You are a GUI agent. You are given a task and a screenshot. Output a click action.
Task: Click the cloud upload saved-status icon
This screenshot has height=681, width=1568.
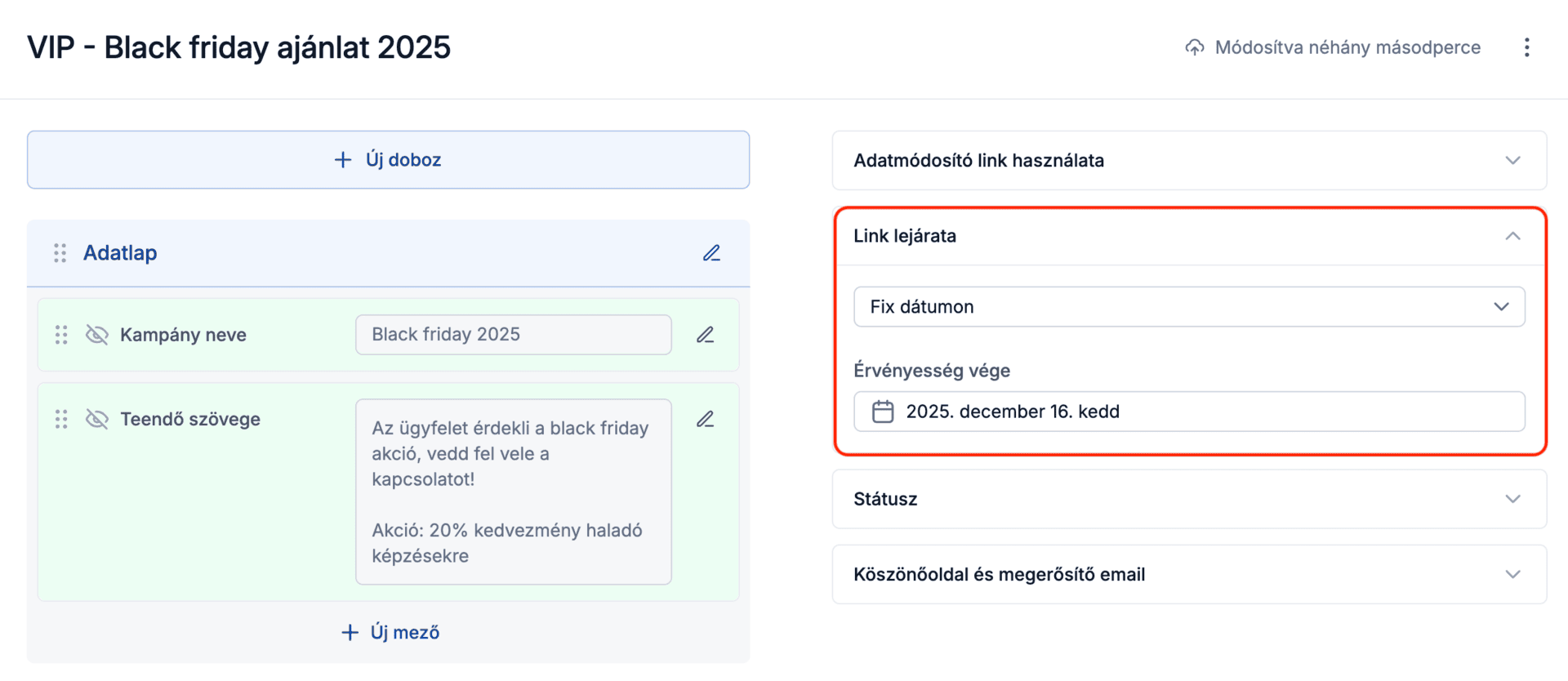click(x=1194, y=47)
